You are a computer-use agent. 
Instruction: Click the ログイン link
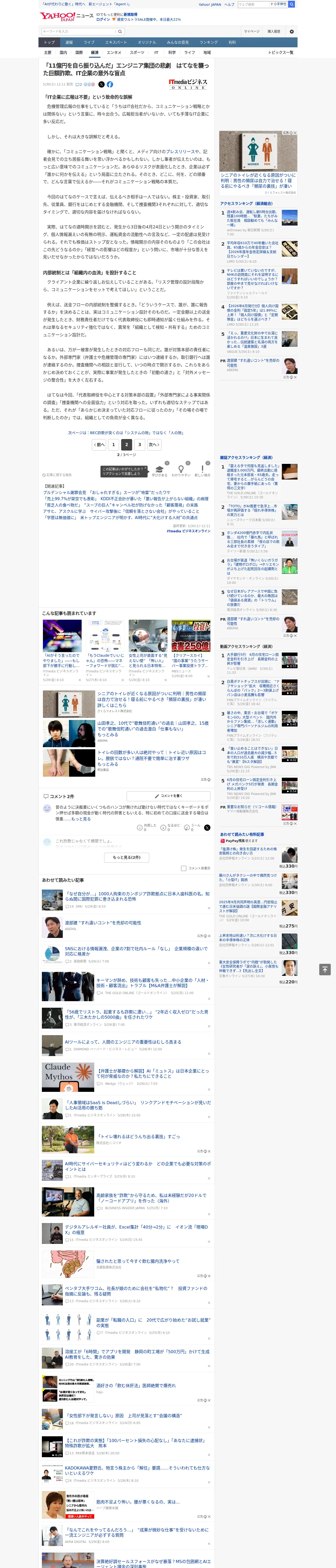103,20
